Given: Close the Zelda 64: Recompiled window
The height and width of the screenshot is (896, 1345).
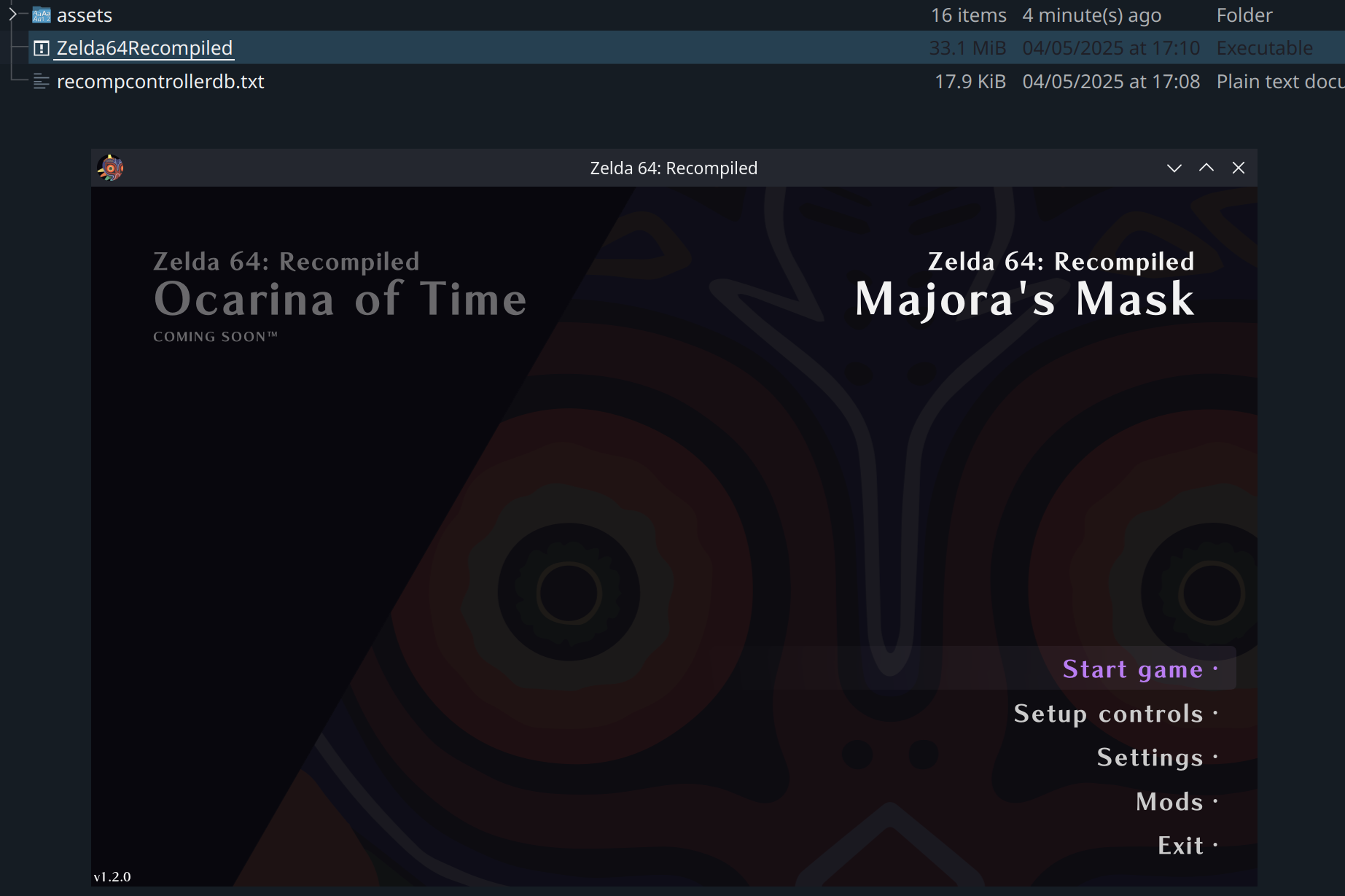Looking at the screenshot, I should (x=1239, y=168).
